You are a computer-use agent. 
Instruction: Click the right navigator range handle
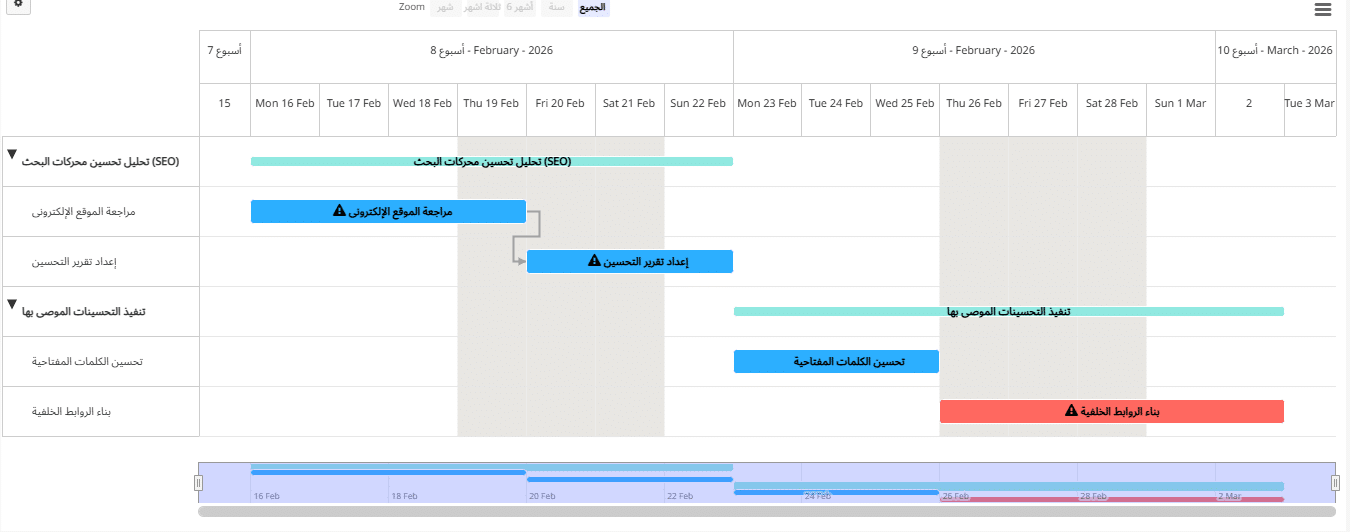tap(1335, 483)
